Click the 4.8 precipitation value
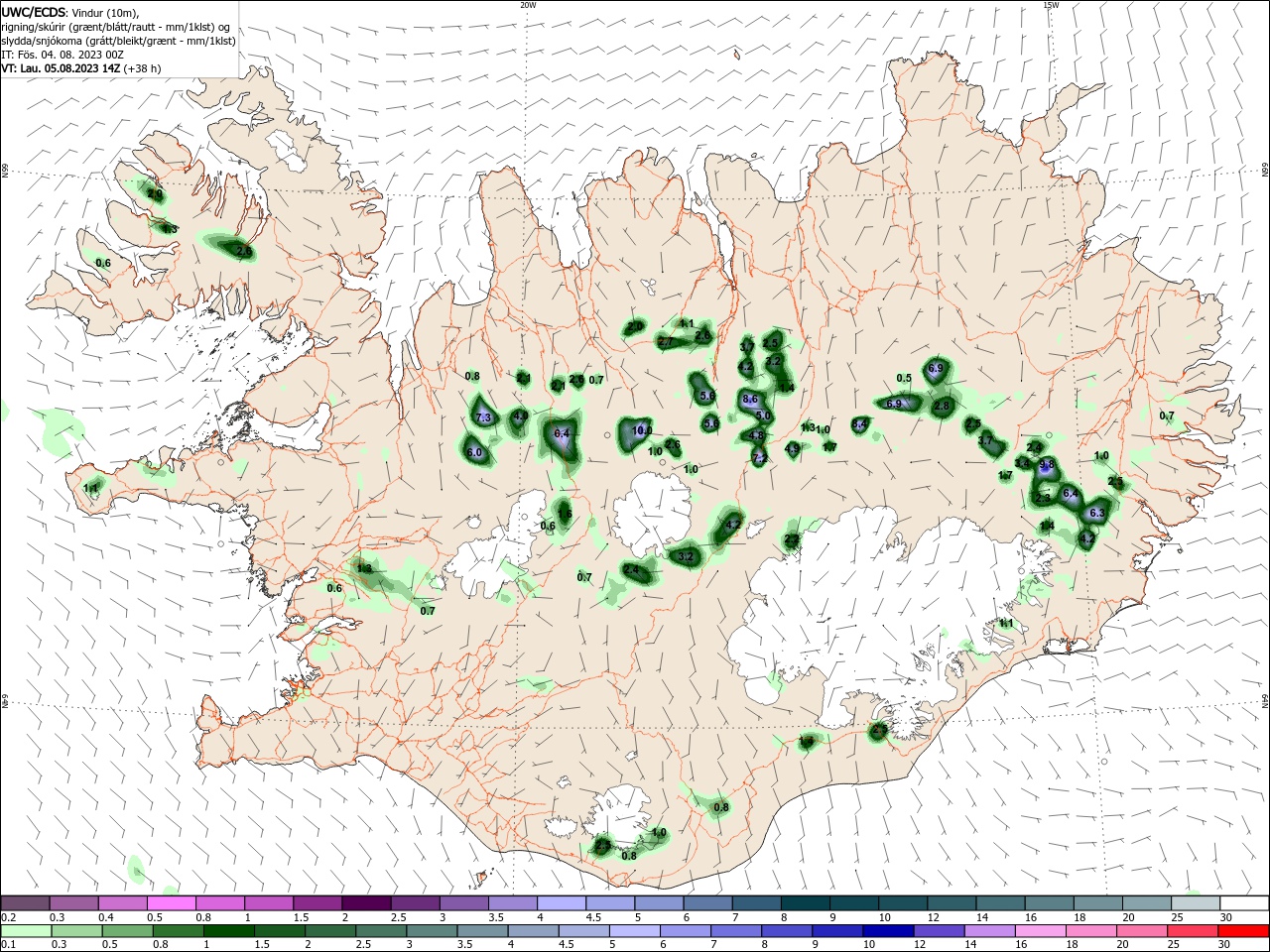This screenshot has height=952, width=1270. pyautogui.click(x=756, y=435)
